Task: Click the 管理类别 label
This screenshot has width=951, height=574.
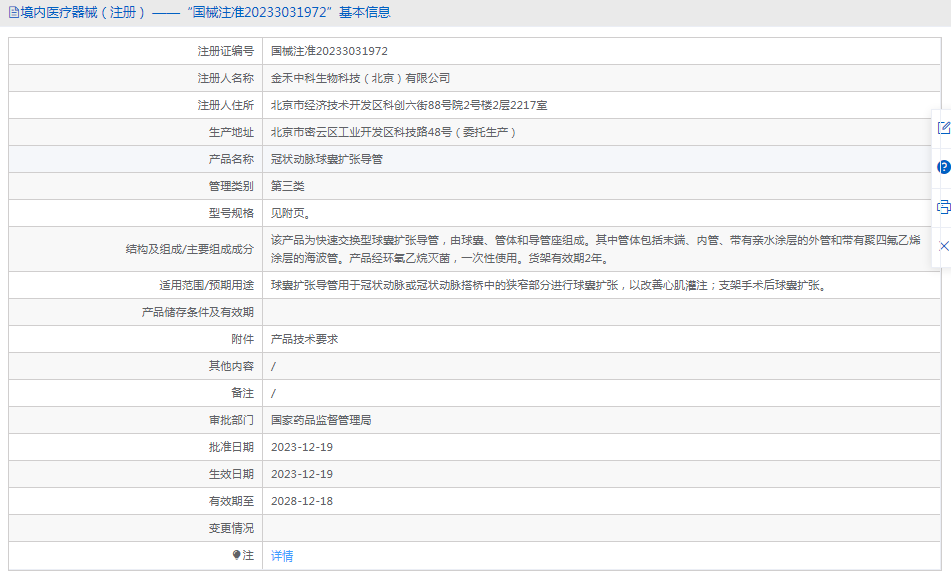Action: click(231, 186)
